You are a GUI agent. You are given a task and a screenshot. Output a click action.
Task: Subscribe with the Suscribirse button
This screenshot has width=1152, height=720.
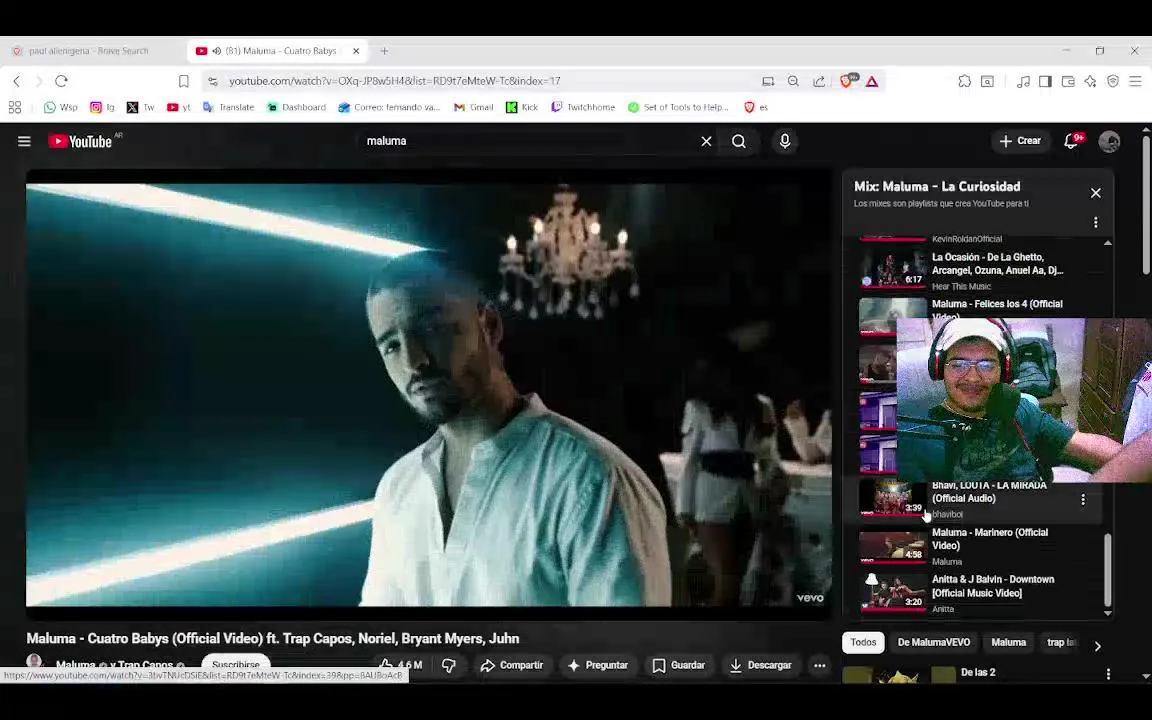(x=236, y=663)
